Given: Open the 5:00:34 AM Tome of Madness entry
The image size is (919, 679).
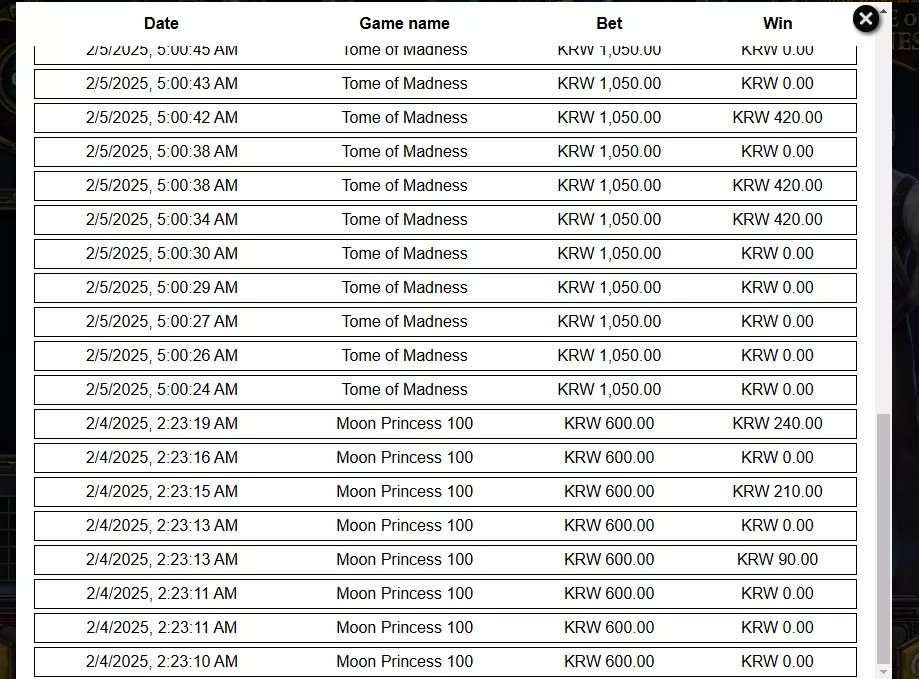Looking at the screenshot, I should pos(445,220).
